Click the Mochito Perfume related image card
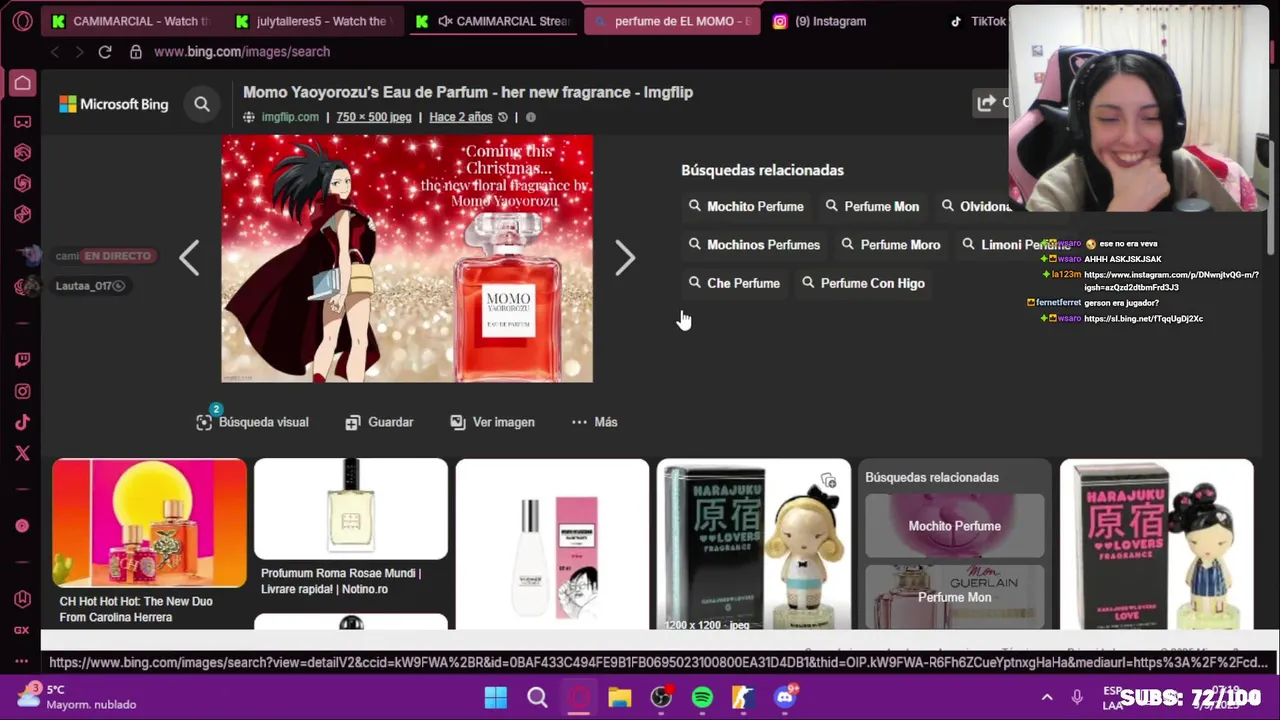Image resolution: width=1280 pixels, height=720 pixels. pos(955,525)
